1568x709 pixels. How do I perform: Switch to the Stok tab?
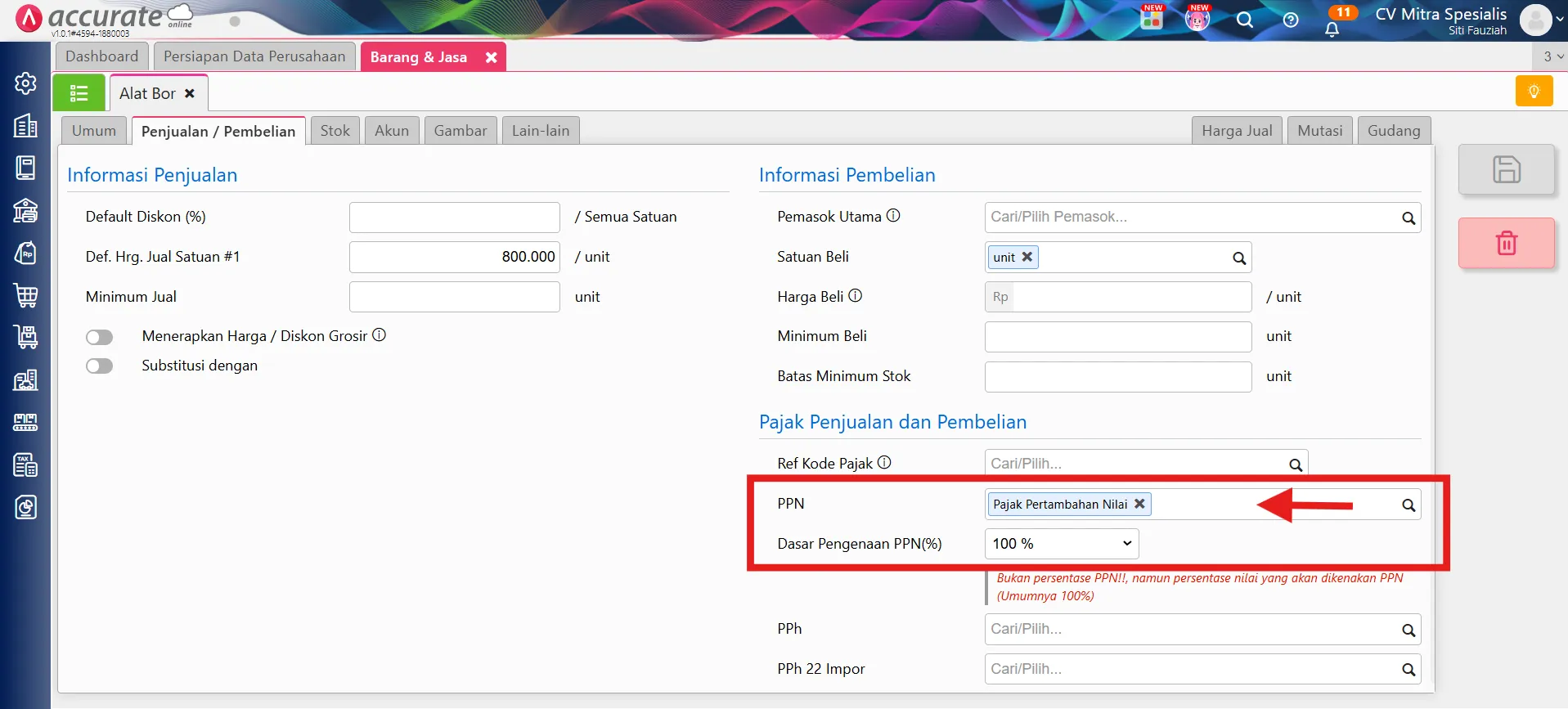coord(335,131)
